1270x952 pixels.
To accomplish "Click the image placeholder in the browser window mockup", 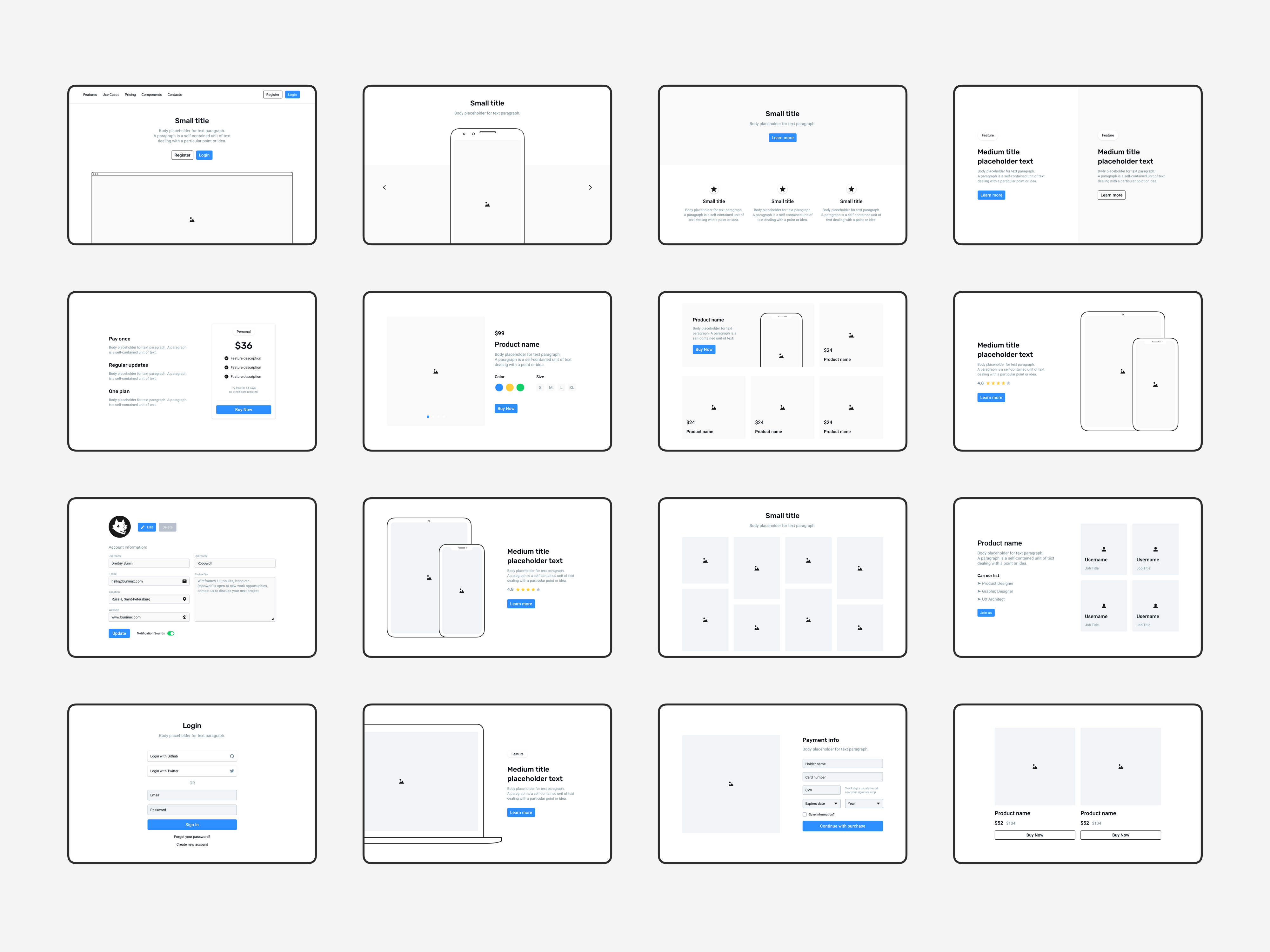I will point(192,220).
